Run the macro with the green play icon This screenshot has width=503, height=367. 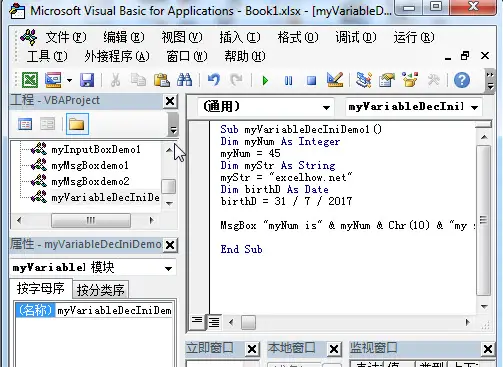265,80
